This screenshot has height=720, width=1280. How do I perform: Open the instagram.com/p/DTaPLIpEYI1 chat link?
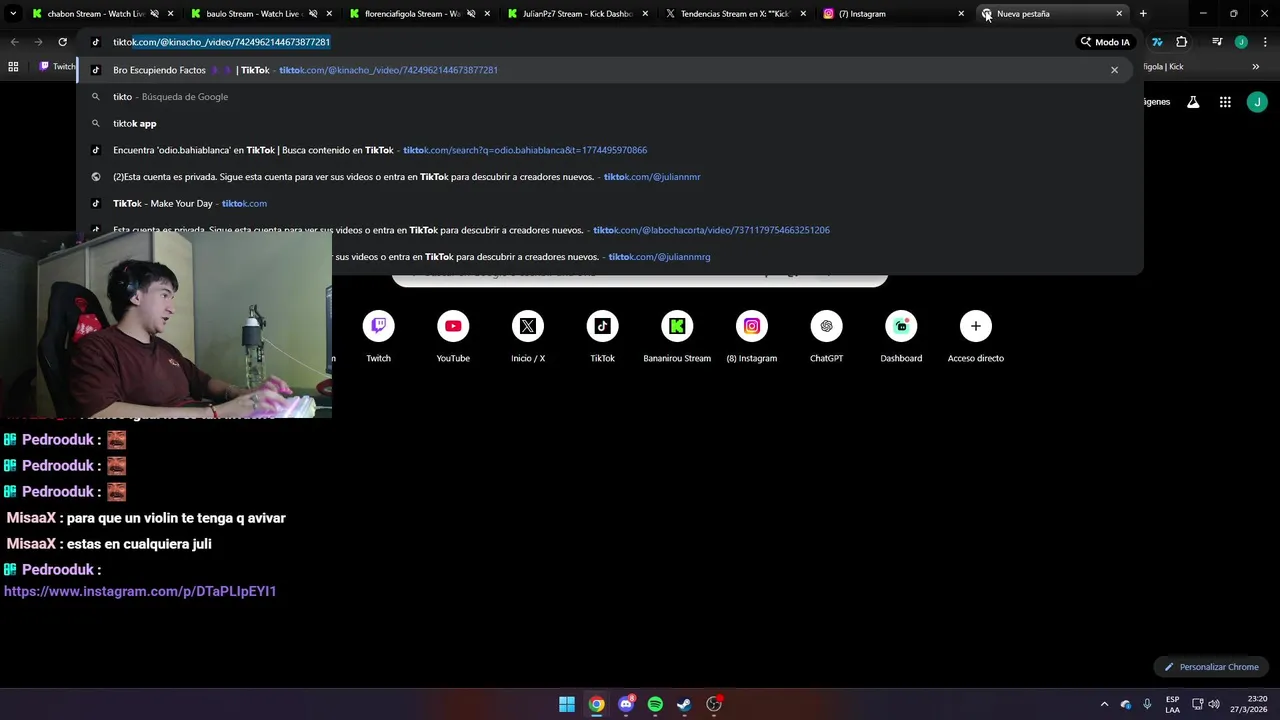pyautogui.click(x=140, y=592)
